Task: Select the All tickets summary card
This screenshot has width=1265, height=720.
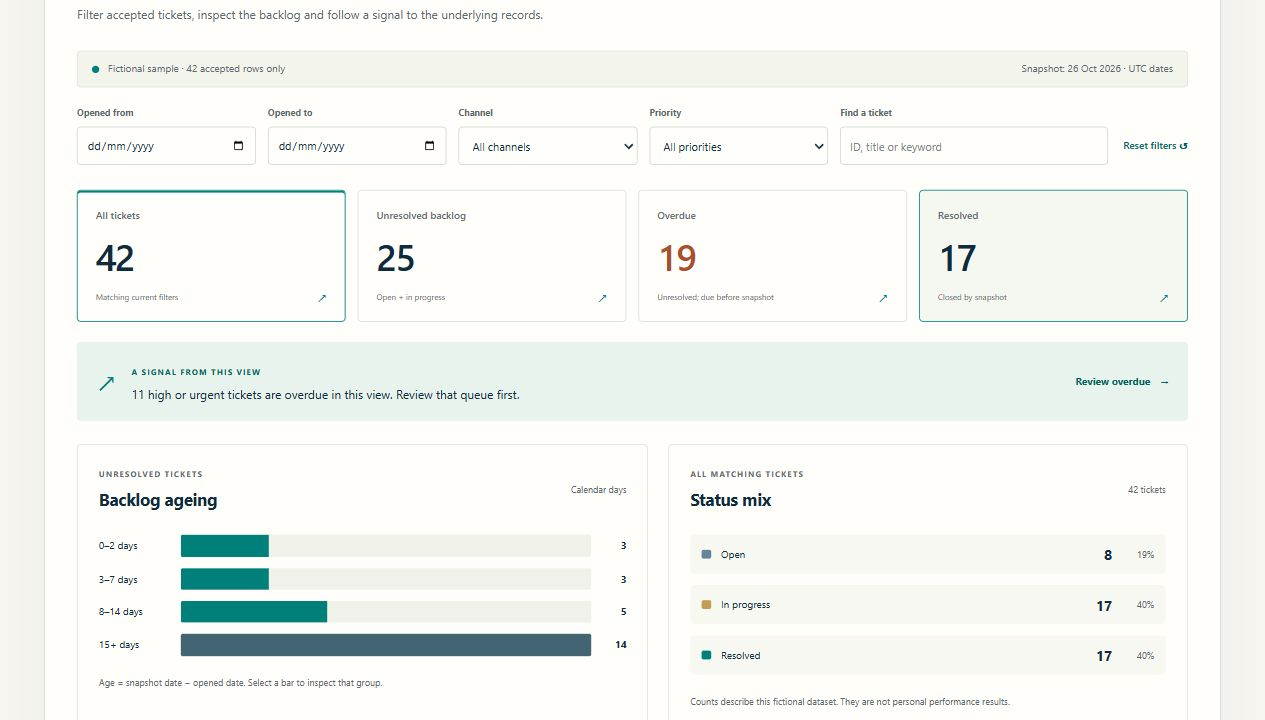Action: point(211,256)
